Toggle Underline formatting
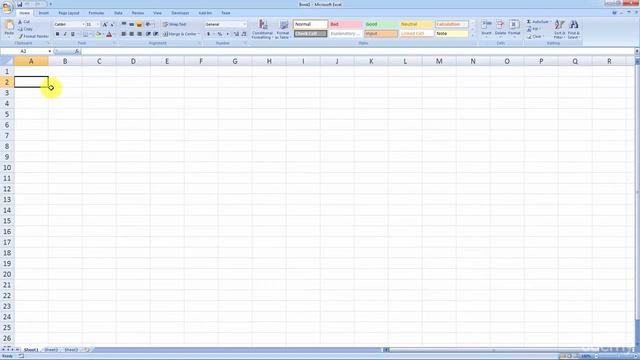Viewport: 640px width, 360px height. [x=73, y=34]
